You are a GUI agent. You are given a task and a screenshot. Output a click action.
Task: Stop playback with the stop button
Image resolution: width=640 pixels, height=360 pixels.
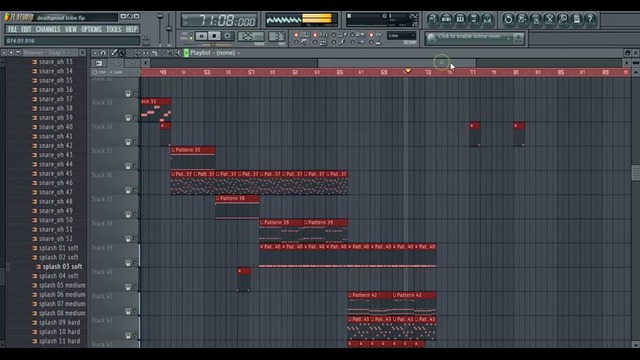click(214, 36)
